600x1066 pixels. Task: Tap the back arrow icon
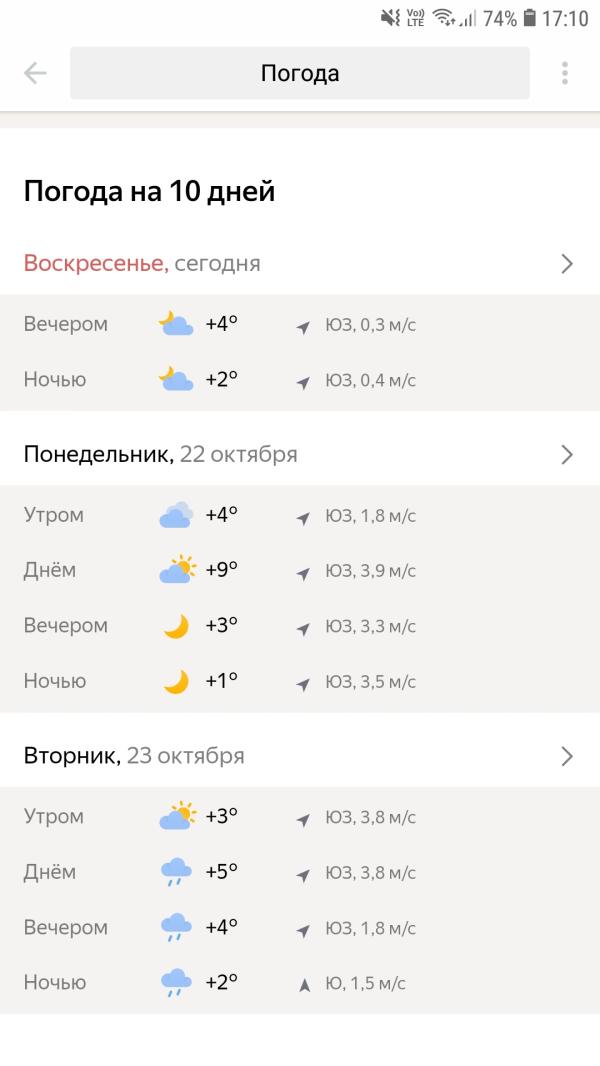point(35,73)
